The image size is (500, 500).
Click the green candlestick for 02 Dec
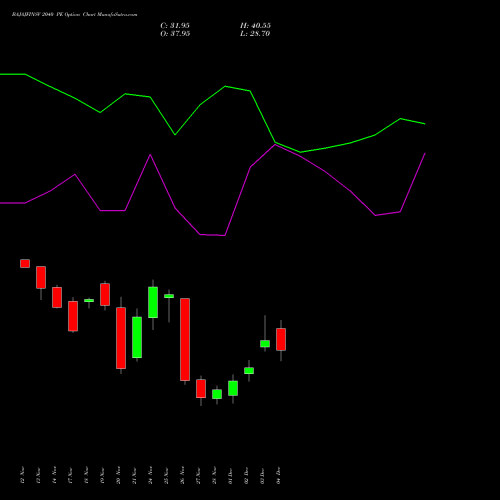(249, 371)
